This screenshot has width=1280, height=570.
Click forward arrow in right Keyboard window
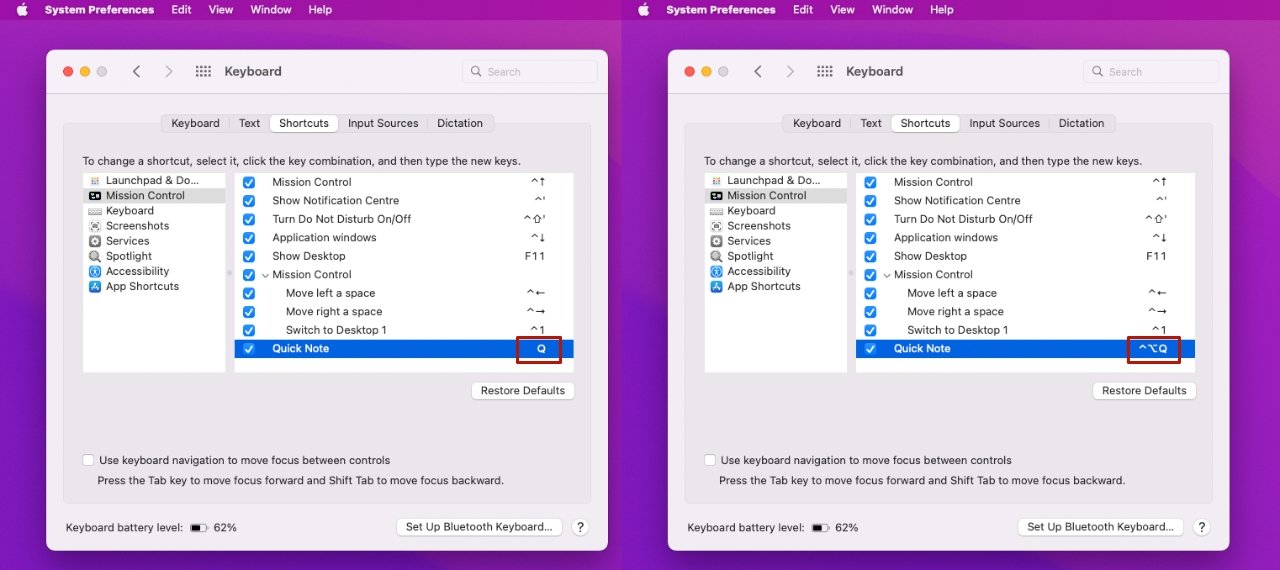tap(790, 71)
